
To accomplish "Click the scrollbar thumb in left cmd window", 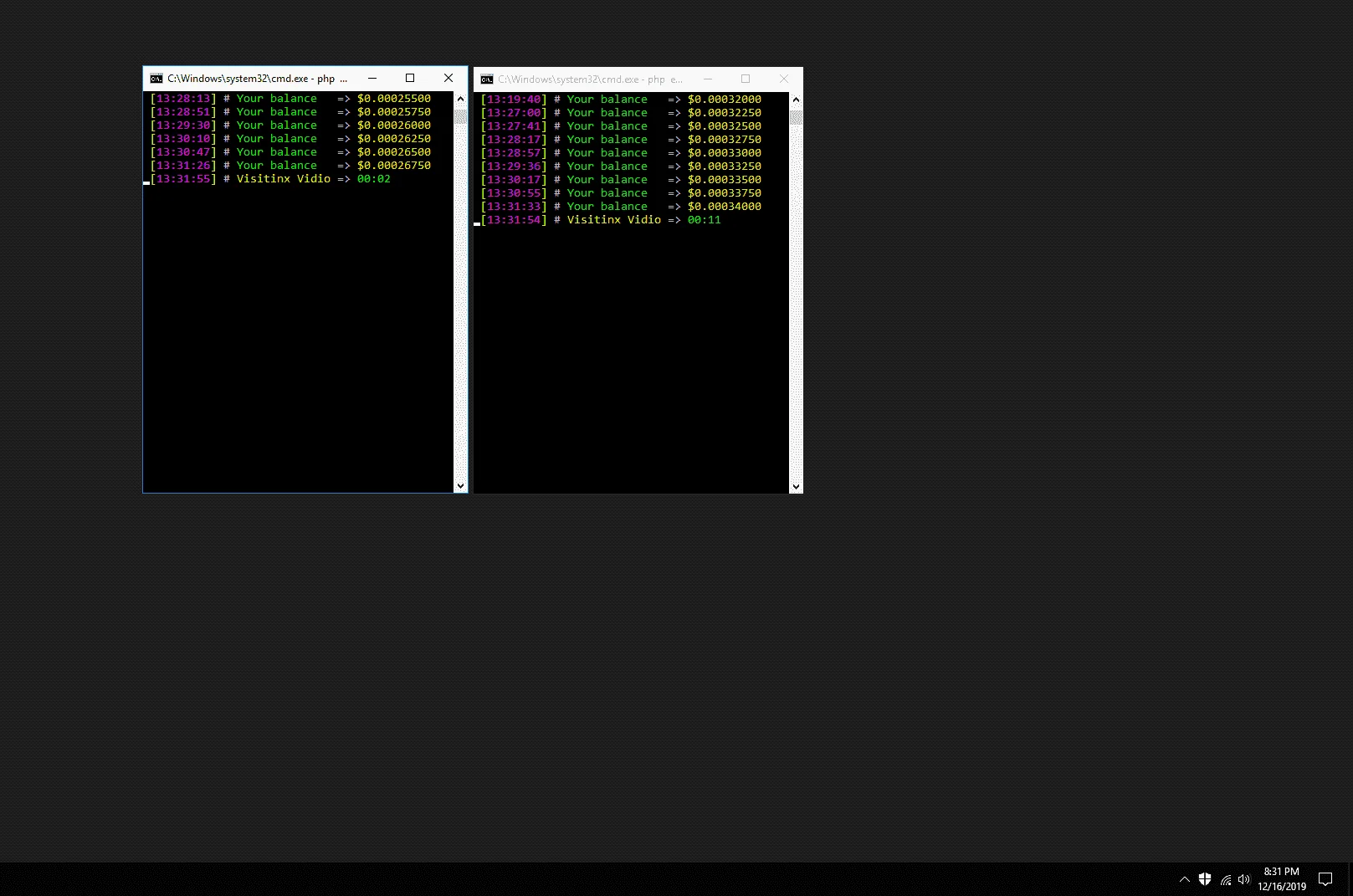I will (460, 116).
